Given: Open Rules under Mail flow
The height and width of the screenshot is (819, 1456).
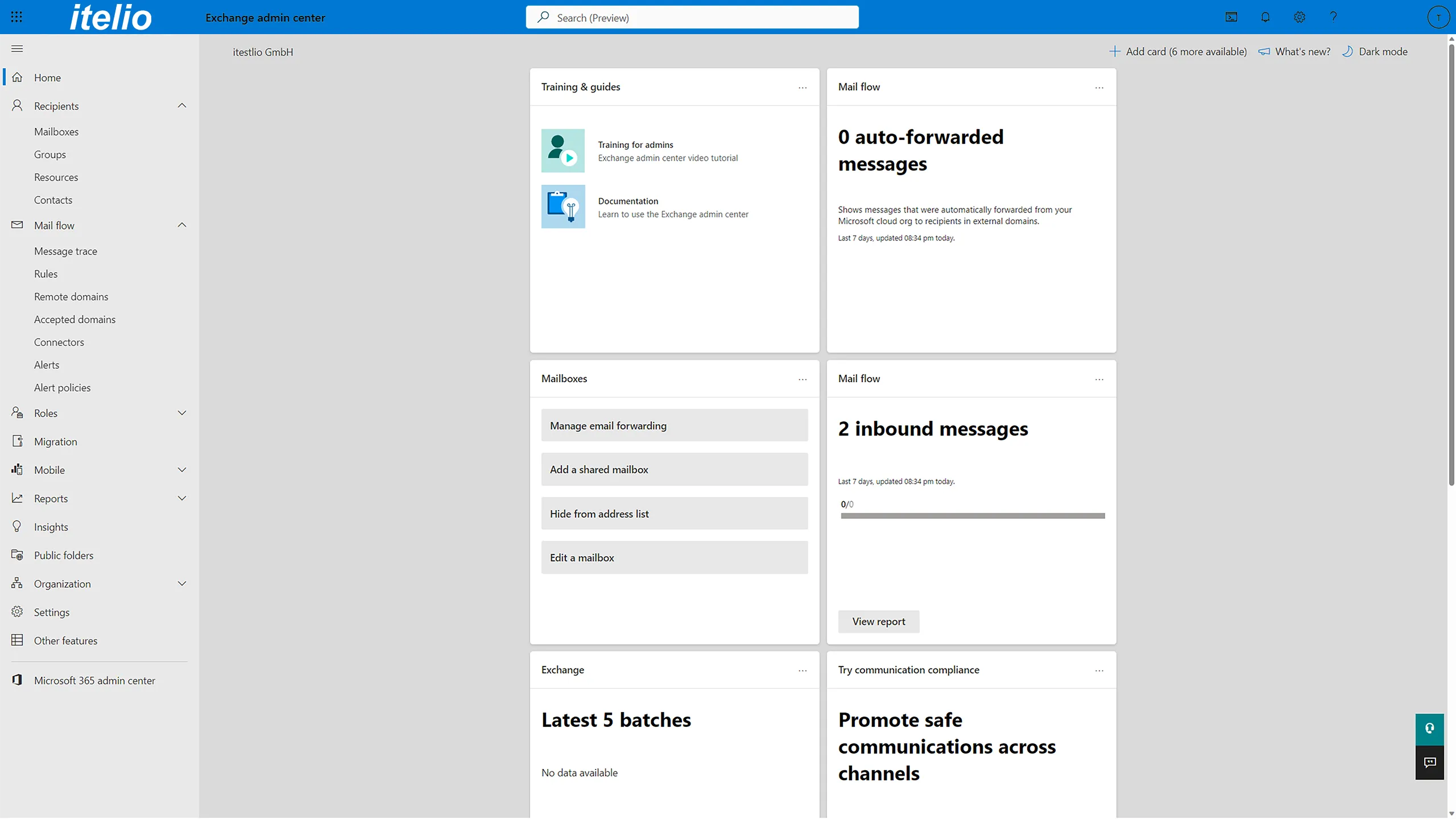Looking at the screenshot, I should 45,274.
